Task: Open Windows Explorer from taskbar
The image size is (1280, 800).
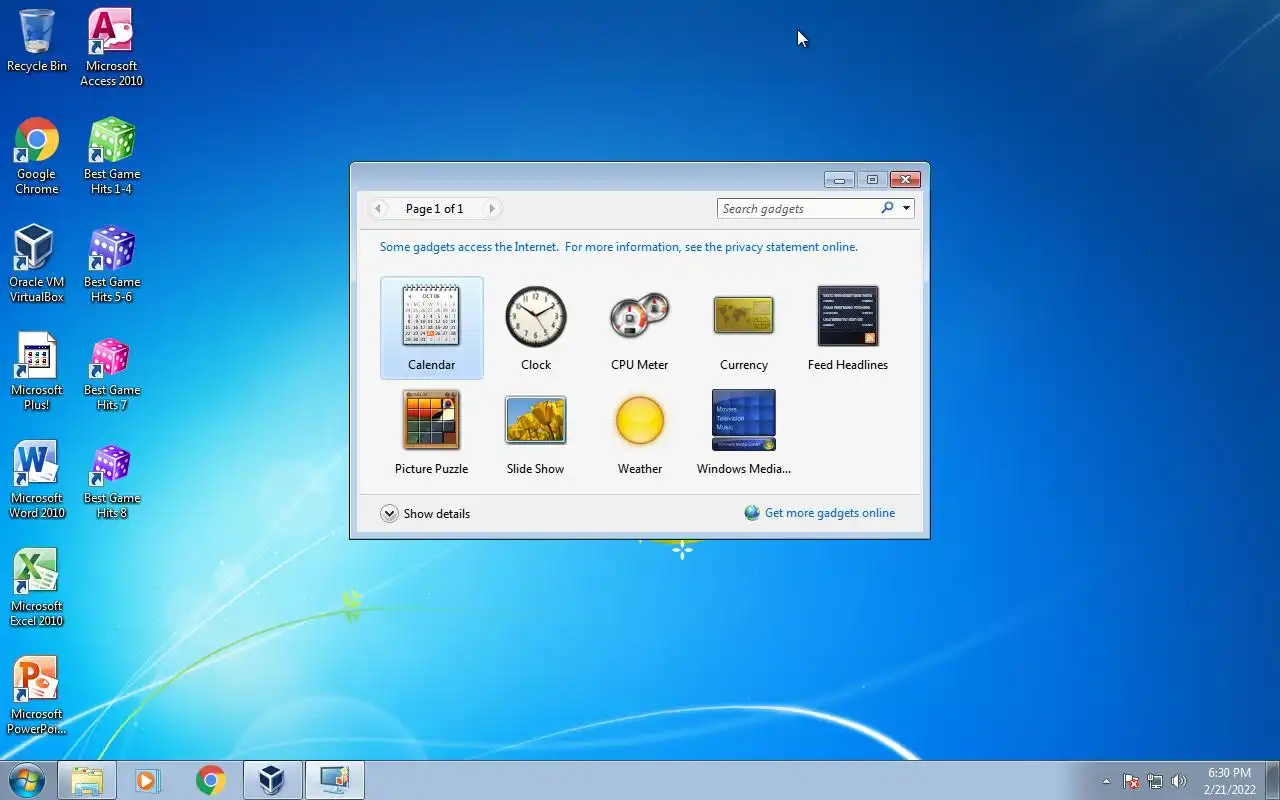Action: point(87,780)
